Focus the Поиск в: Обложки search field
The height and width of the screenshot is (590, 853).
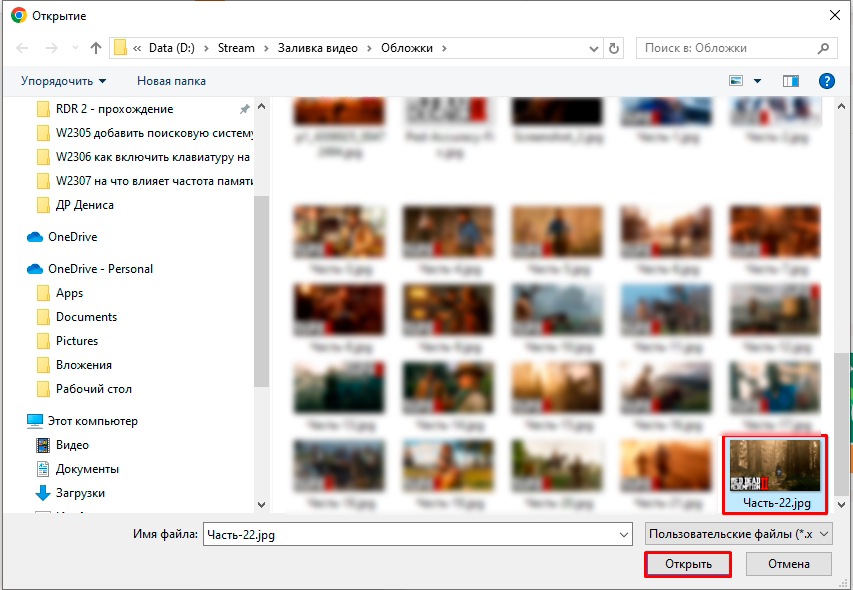coord(736,48)
